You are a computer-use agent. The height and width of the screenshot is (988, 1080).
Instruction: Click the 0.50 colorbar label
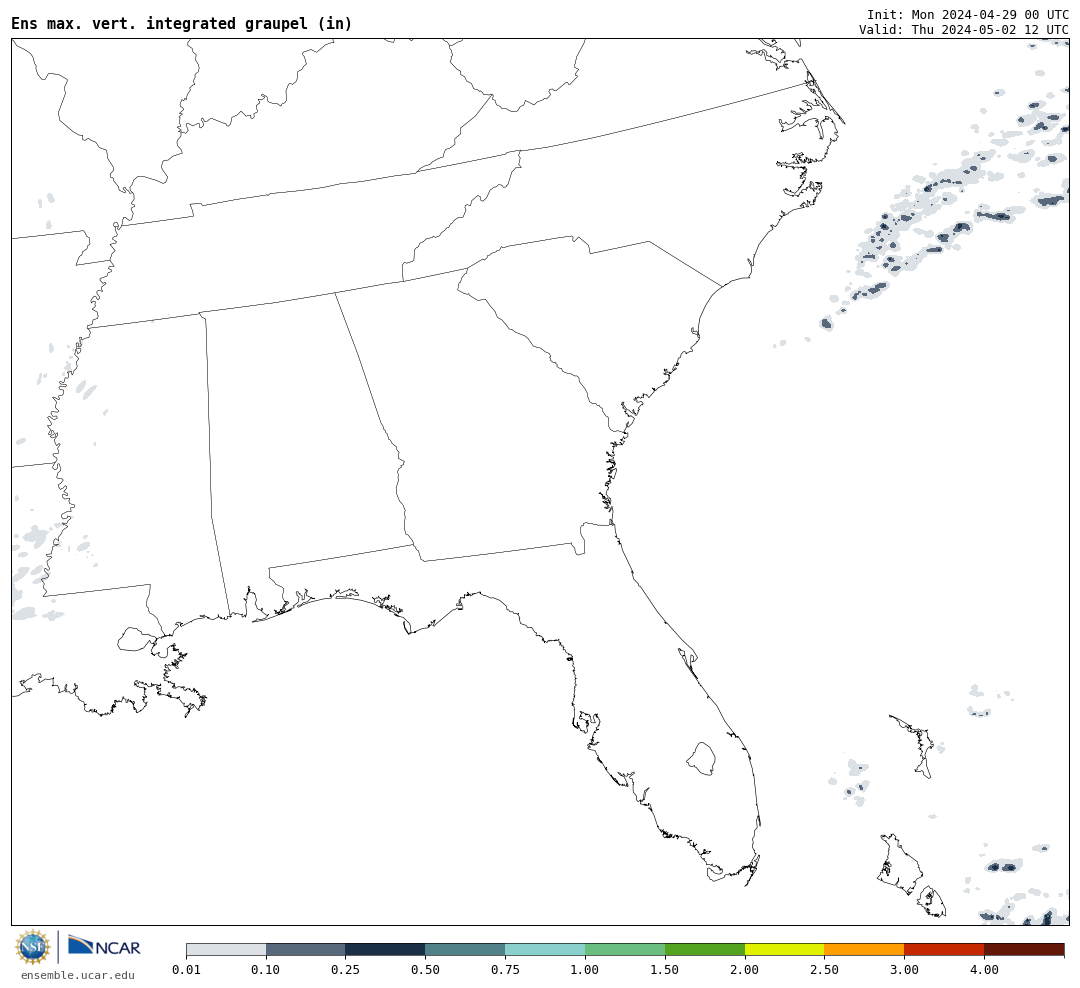point(426,970)
